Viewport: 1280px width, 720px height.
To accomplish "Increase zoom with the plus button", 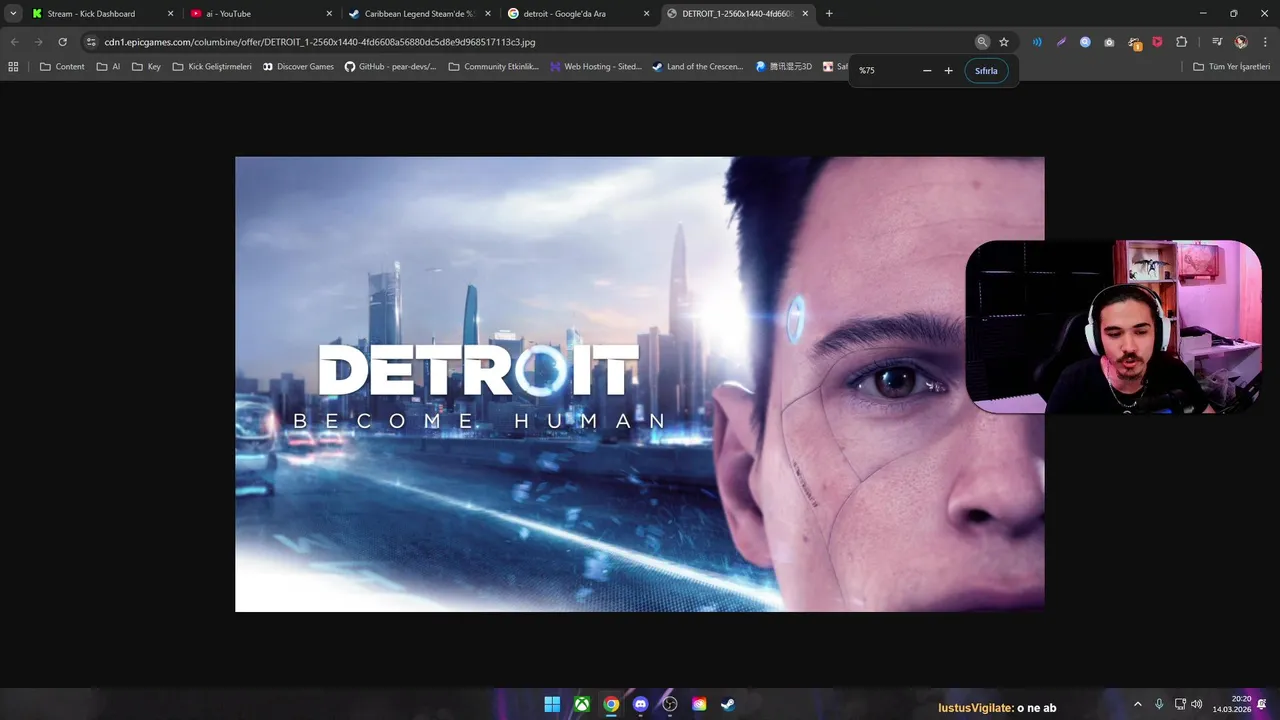I will pos(949,71).
